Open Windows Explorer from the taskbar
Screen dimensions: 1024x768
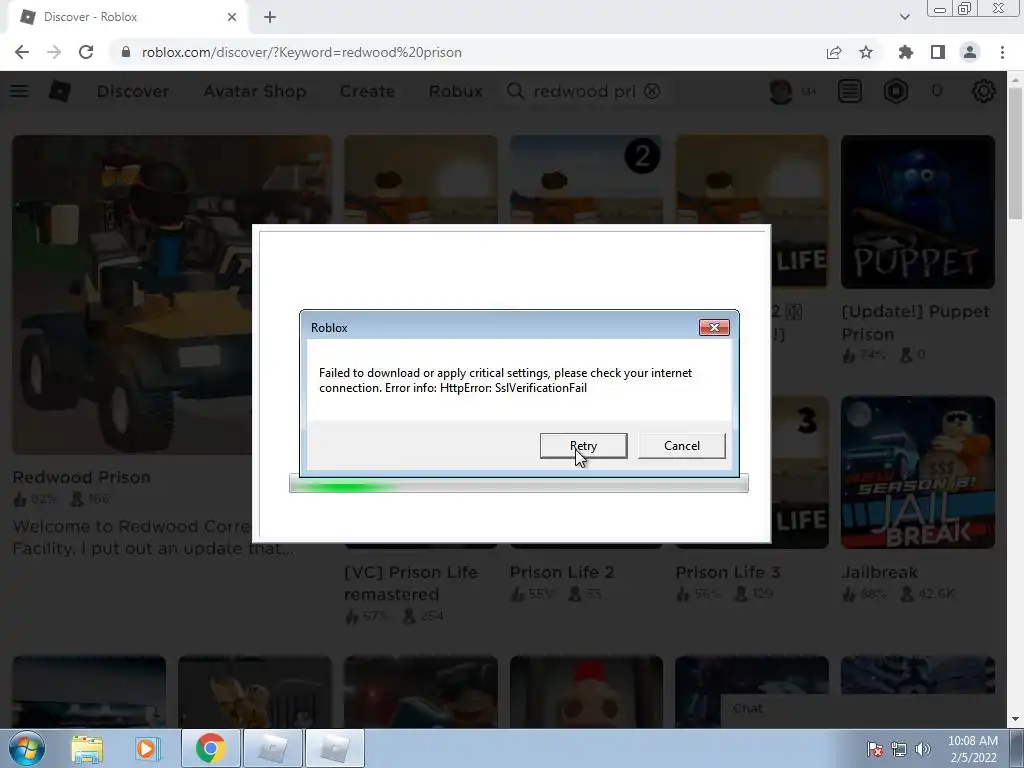pyautogui.click(x=87, y=748)
